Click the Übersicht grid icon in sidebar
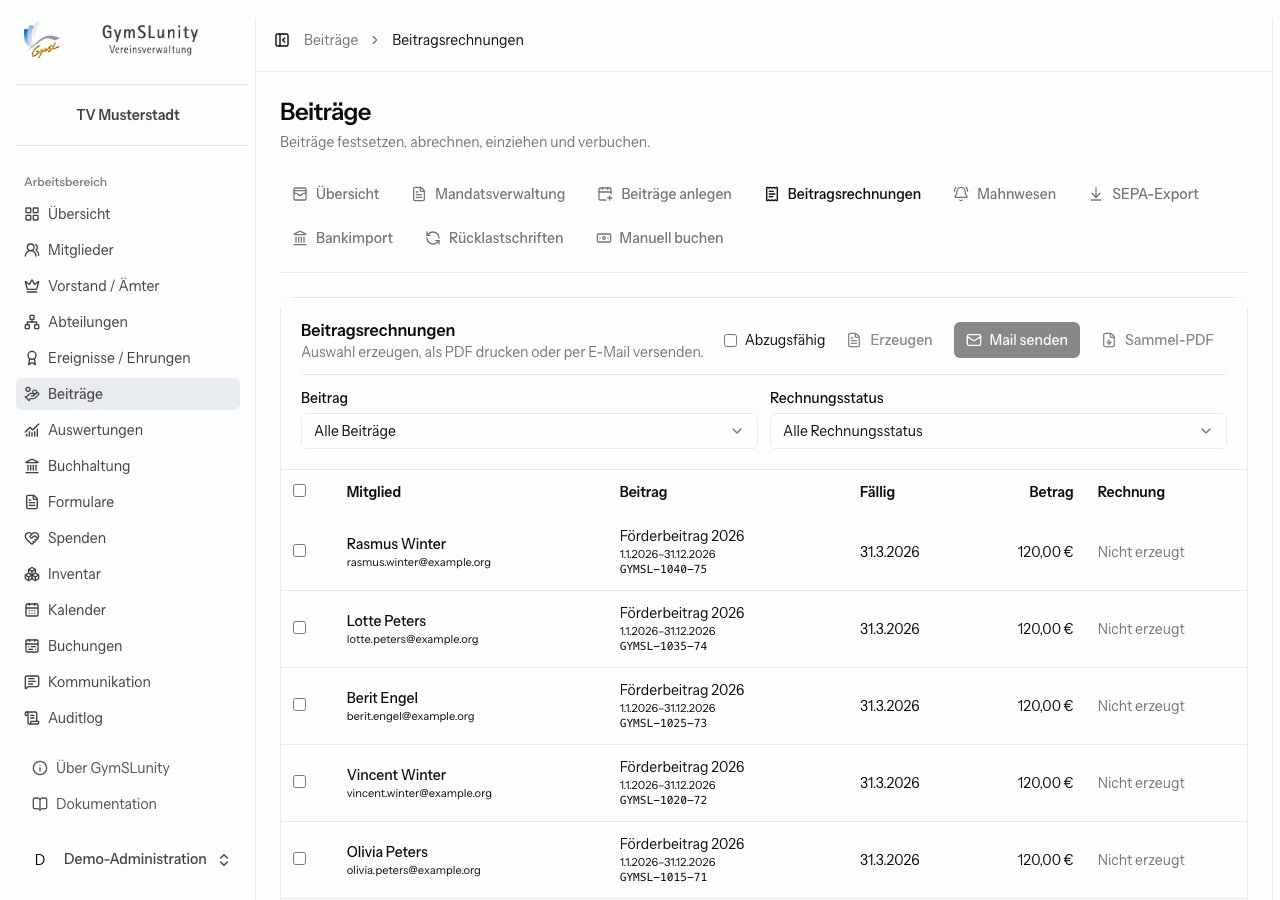 pos(32,214)
